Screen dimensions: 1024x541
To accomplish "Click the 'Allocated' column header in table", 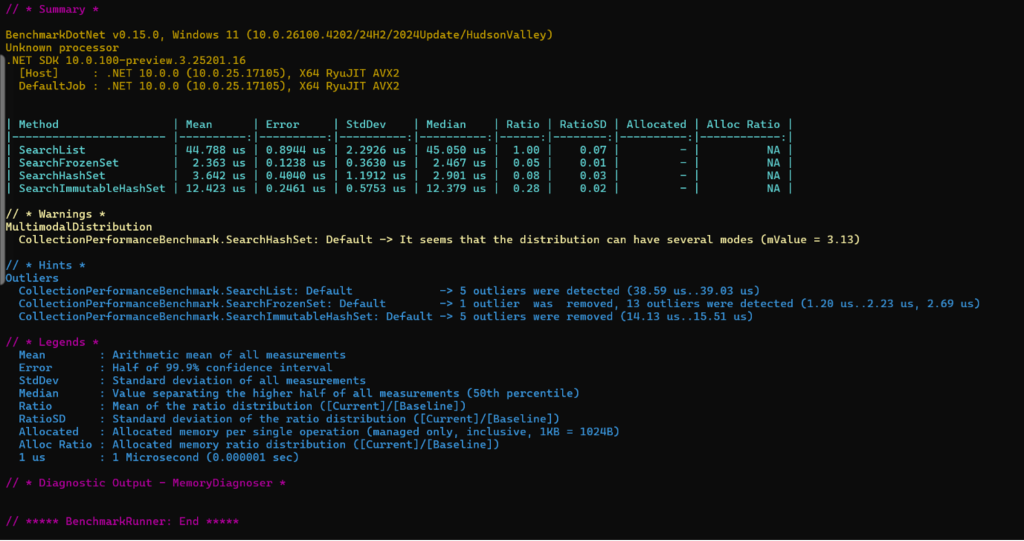I will click(x=656, y=124).
